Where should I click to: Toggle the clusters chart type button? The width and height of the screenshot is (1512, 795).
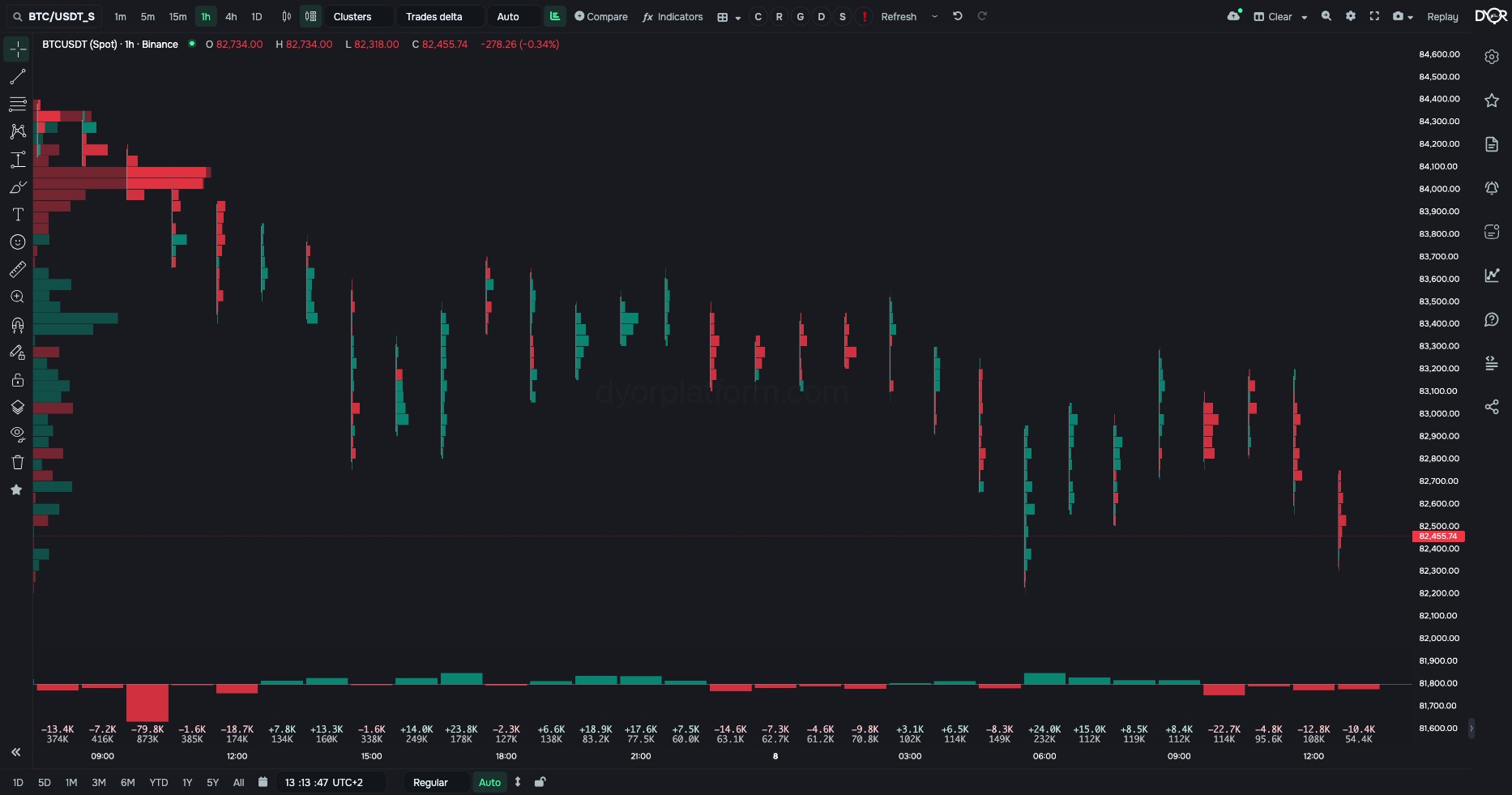coord(310,16)
